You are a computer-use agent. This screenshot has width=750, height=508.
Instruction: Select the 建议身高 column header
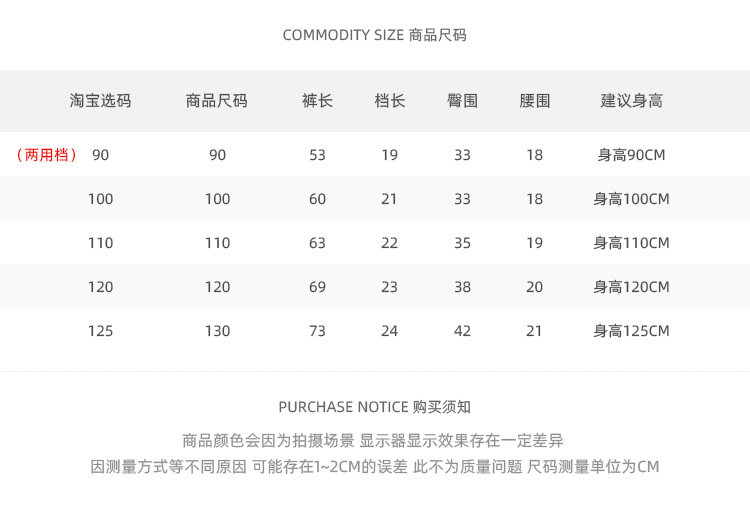pos(631,101)
